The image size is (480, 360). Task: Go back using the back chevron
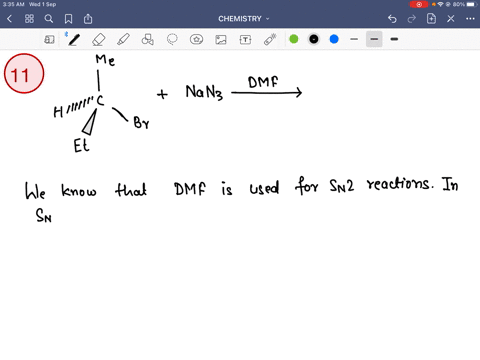point(10,19)
